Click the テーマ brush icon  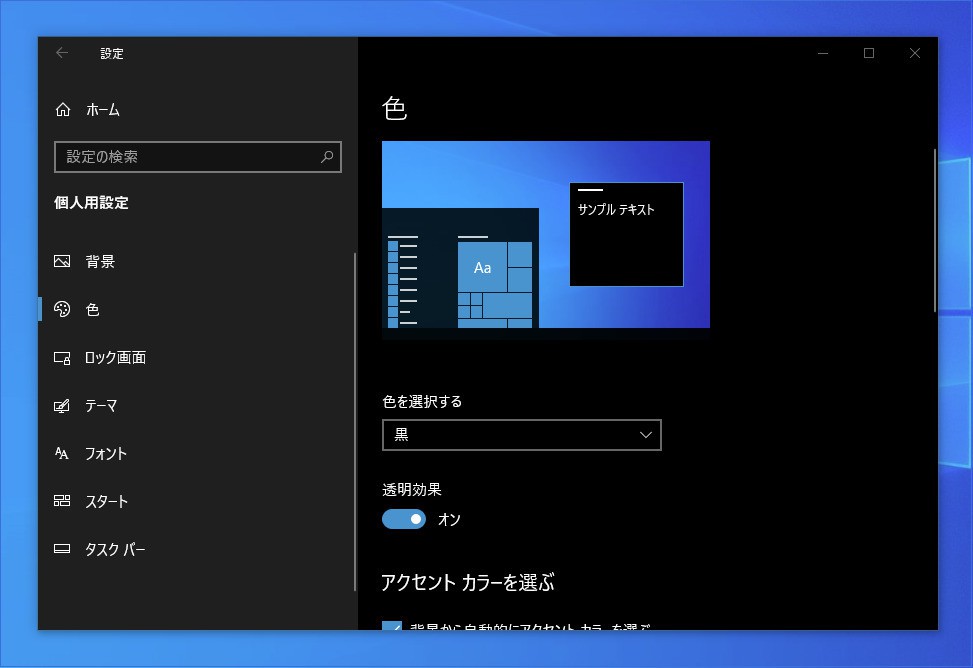(62, 406)
